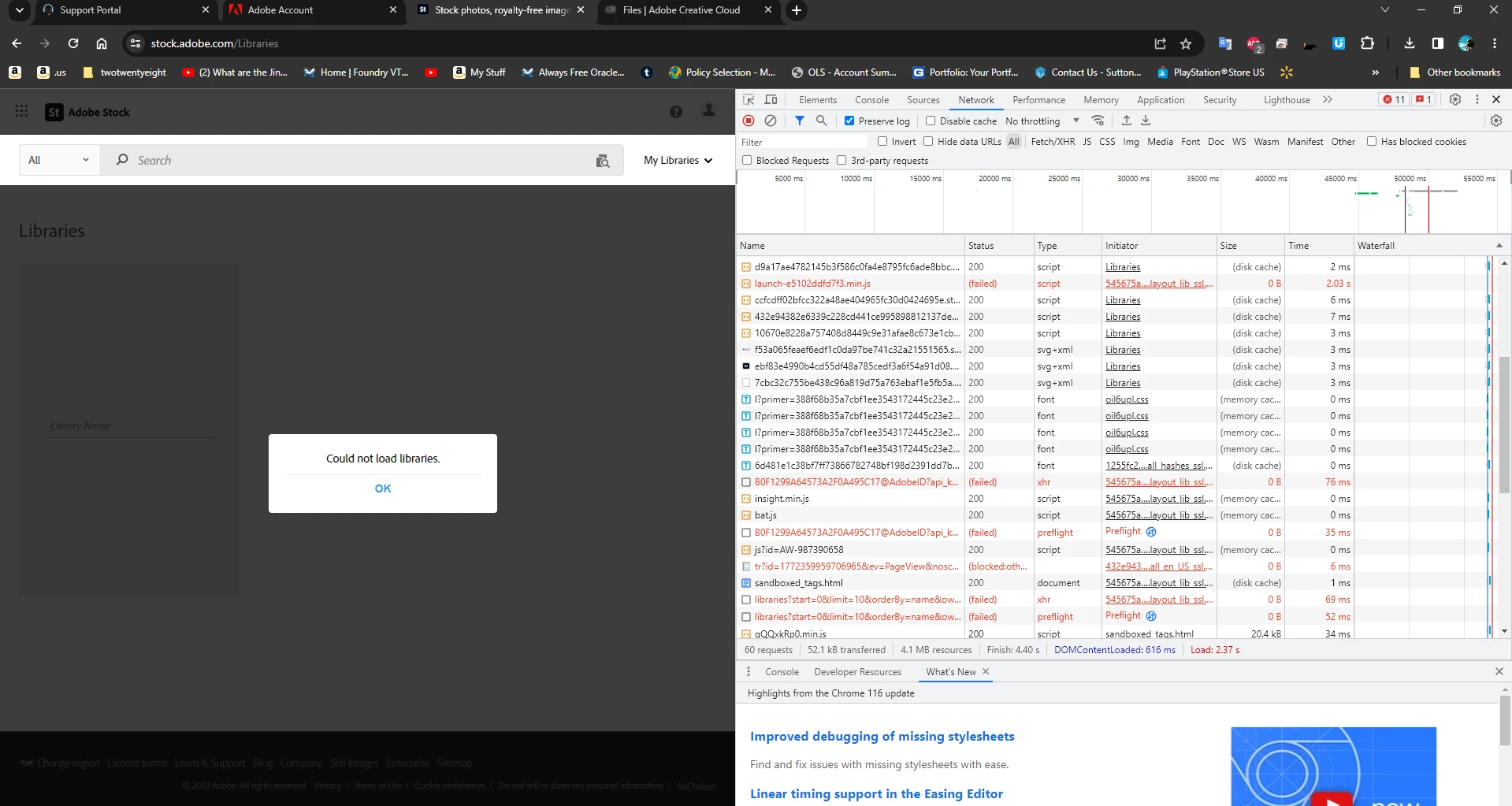The image size is (1512, 806).
Task: Switch to Developer Resources drawer tab
Action: pos(857,671)
